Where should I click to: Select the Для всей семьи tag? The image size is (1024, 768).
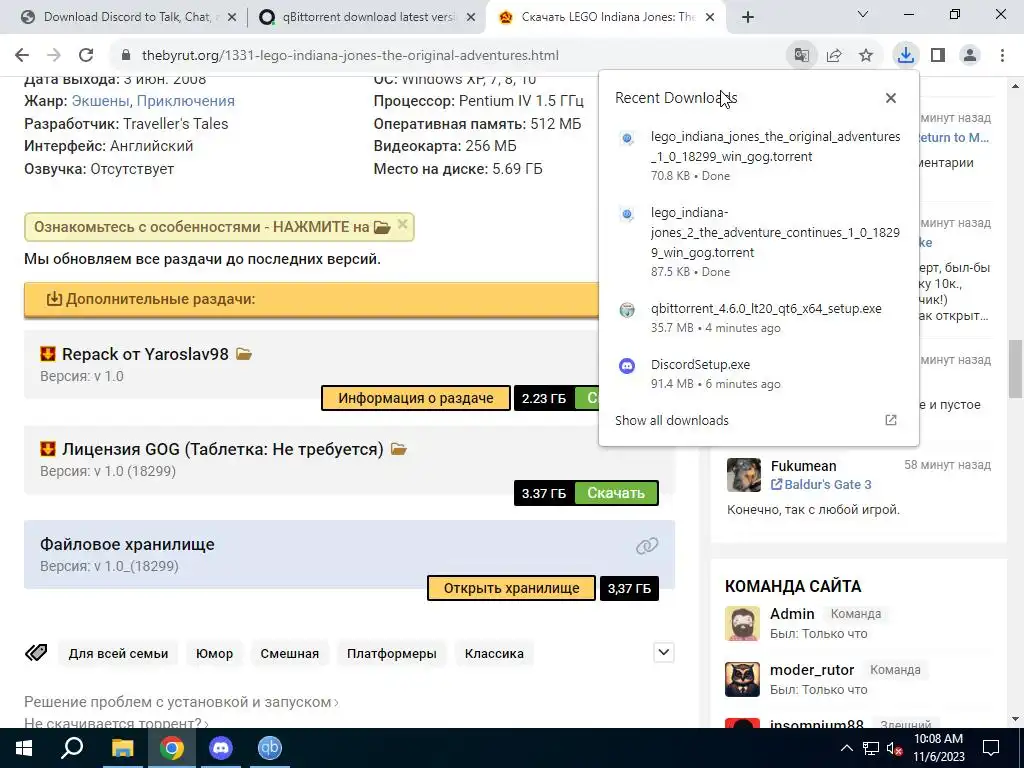click(118, 654)
